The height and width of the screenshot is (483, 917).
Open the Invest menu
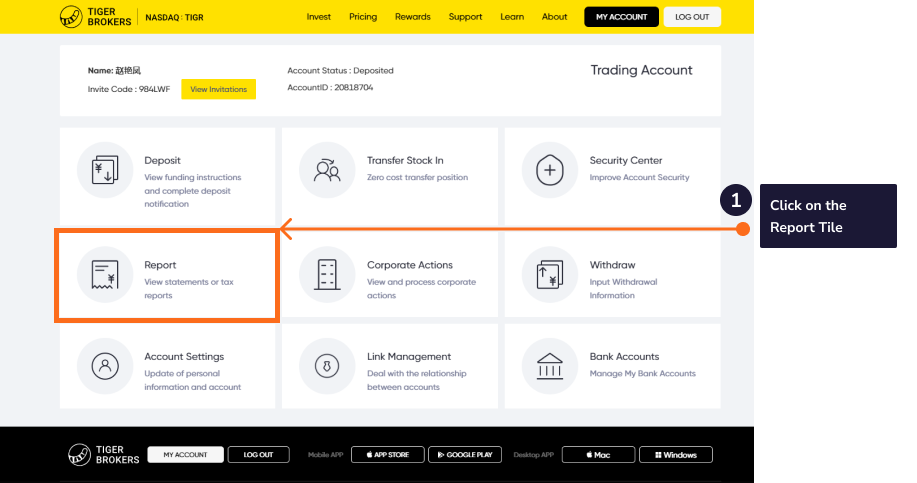click(319, 17)
